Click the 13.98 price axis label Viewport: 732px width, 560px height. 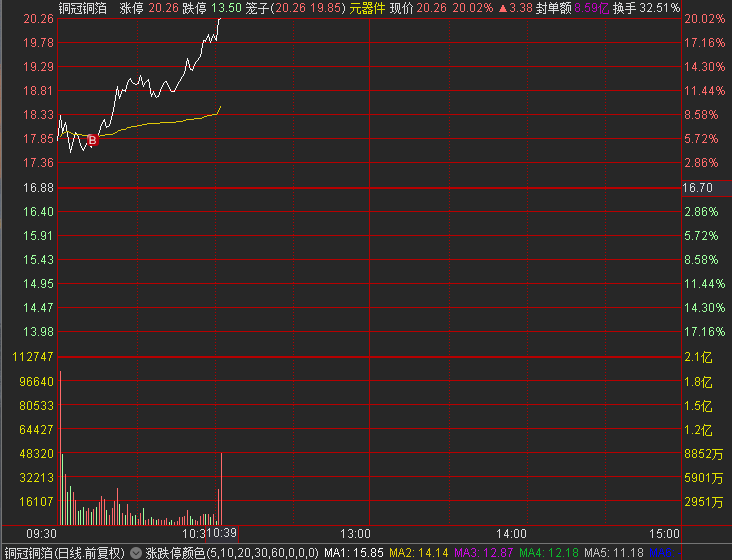(x=38, y=332)
